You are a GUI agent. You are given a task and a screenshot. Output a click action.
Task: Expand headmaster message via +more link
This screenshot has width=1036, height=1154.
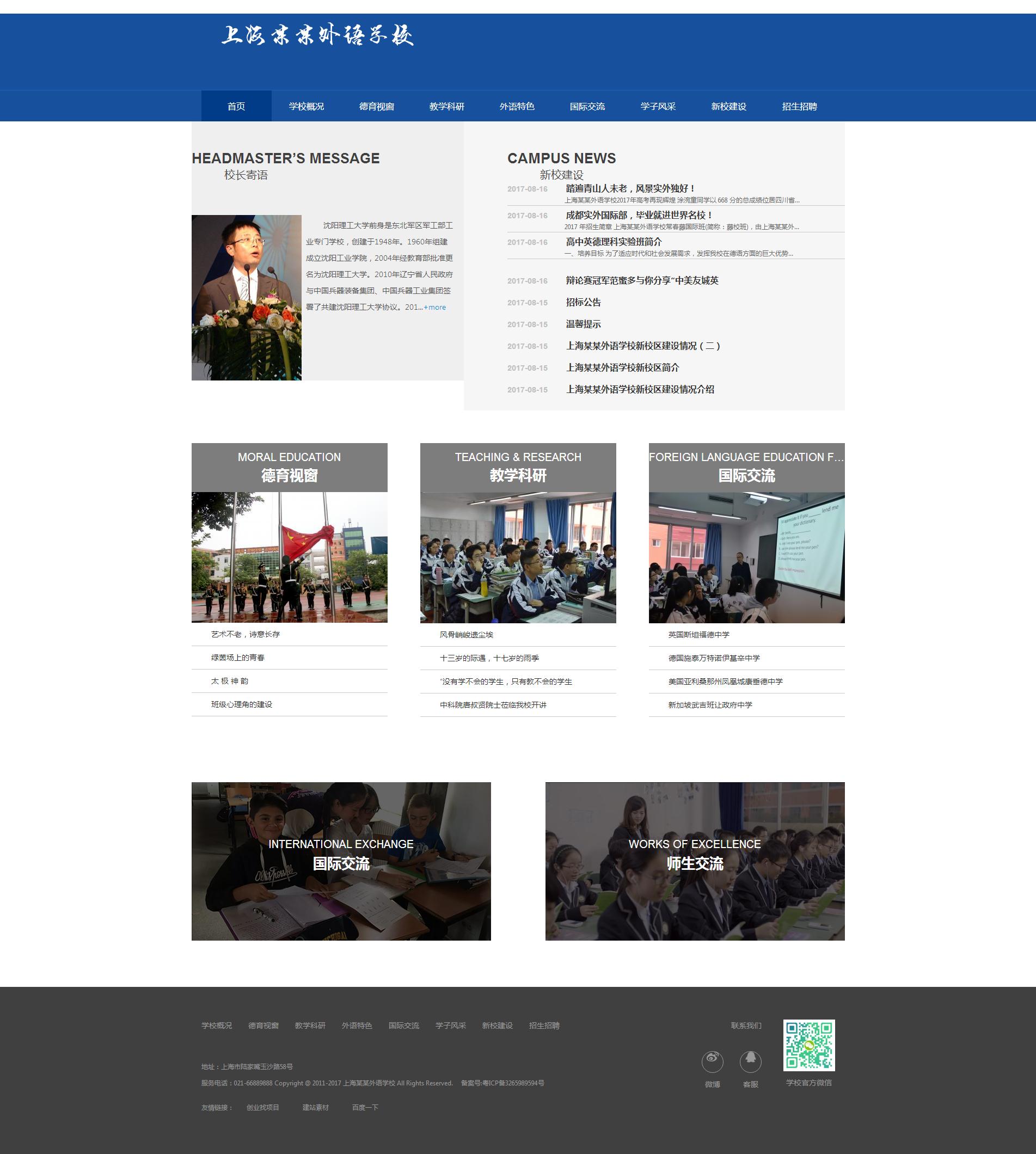435,307
